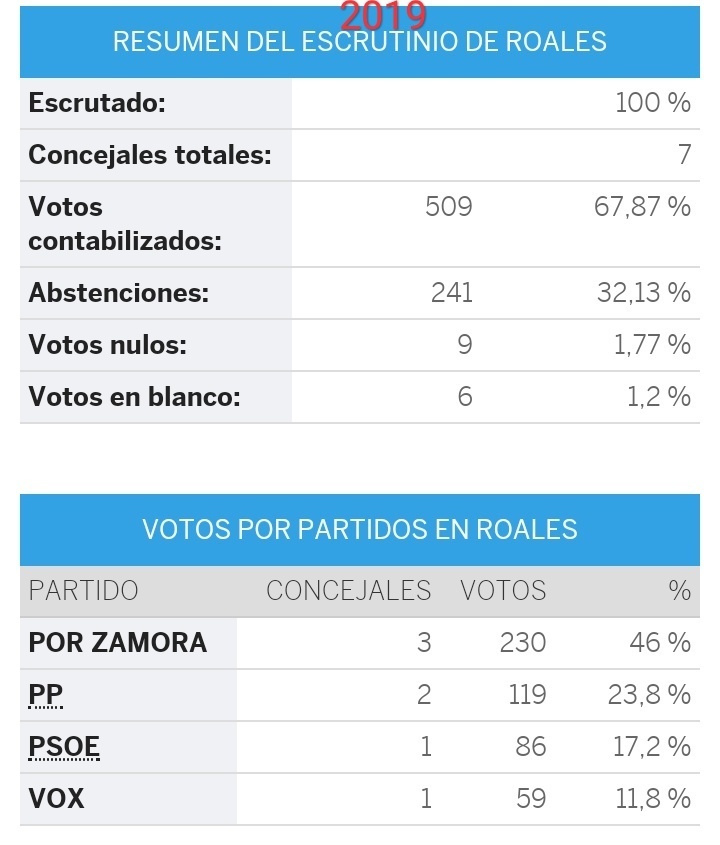
Task: Click the Escrutado label
Action: (x=97, y=103)
